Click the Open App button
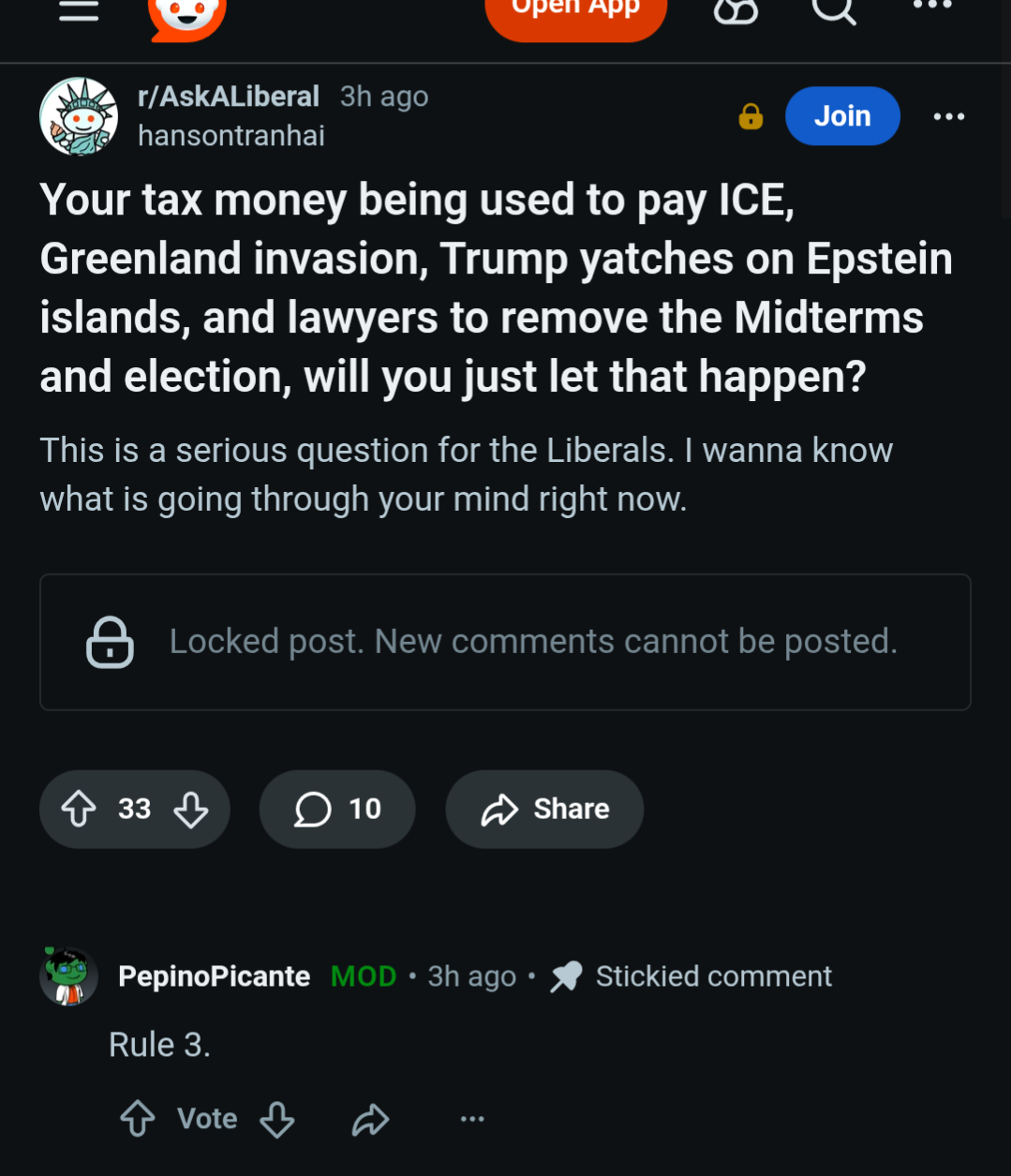Viewport: 1011px width, 1176px height. [575, 11]
